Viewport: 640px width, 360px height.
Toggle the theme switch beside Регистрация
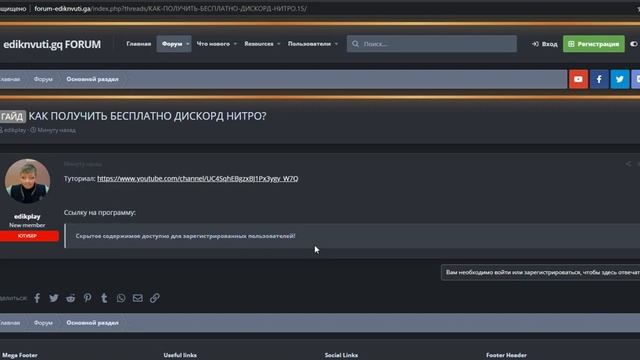tap(634, 44)
